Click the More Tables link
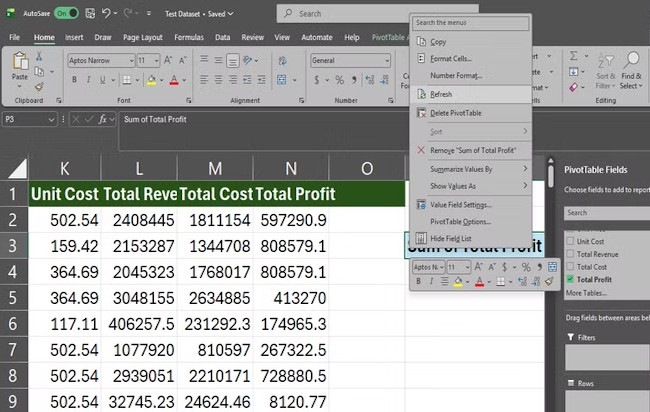This screenshot has height=412, width=650. pyautogui.click(x=586, y=293)
